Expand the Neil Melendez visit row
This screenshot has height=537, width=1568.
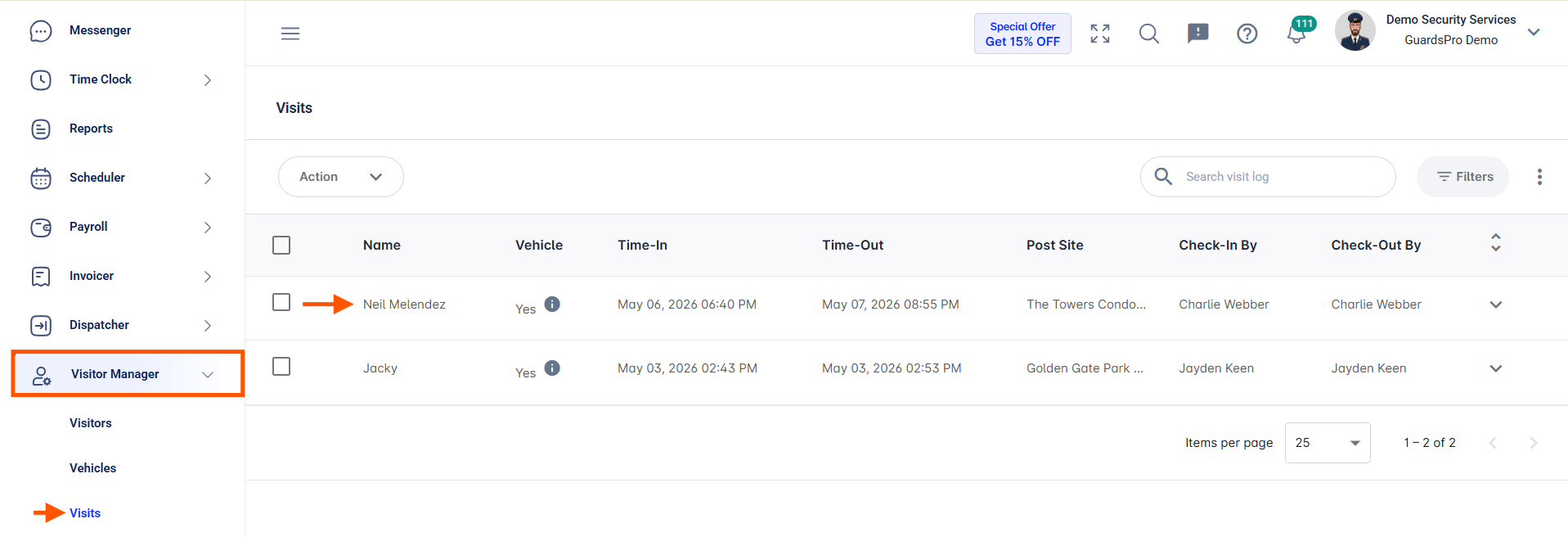point(1496,305)
